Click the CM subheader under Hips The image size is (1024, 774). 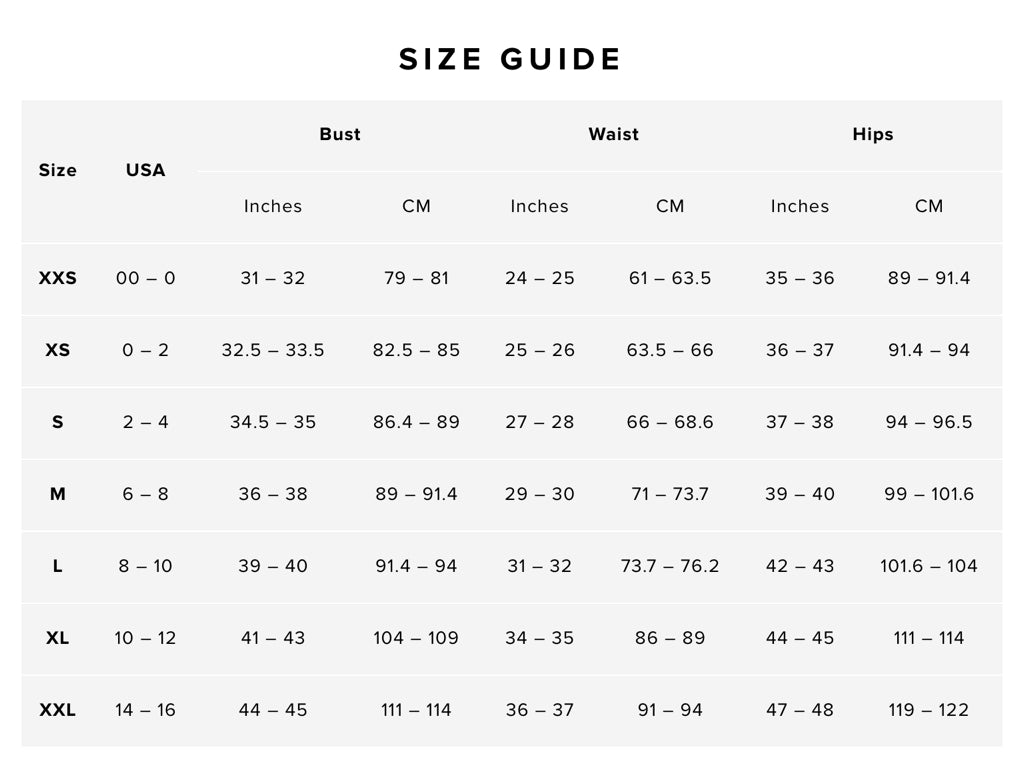coord(928,206)
